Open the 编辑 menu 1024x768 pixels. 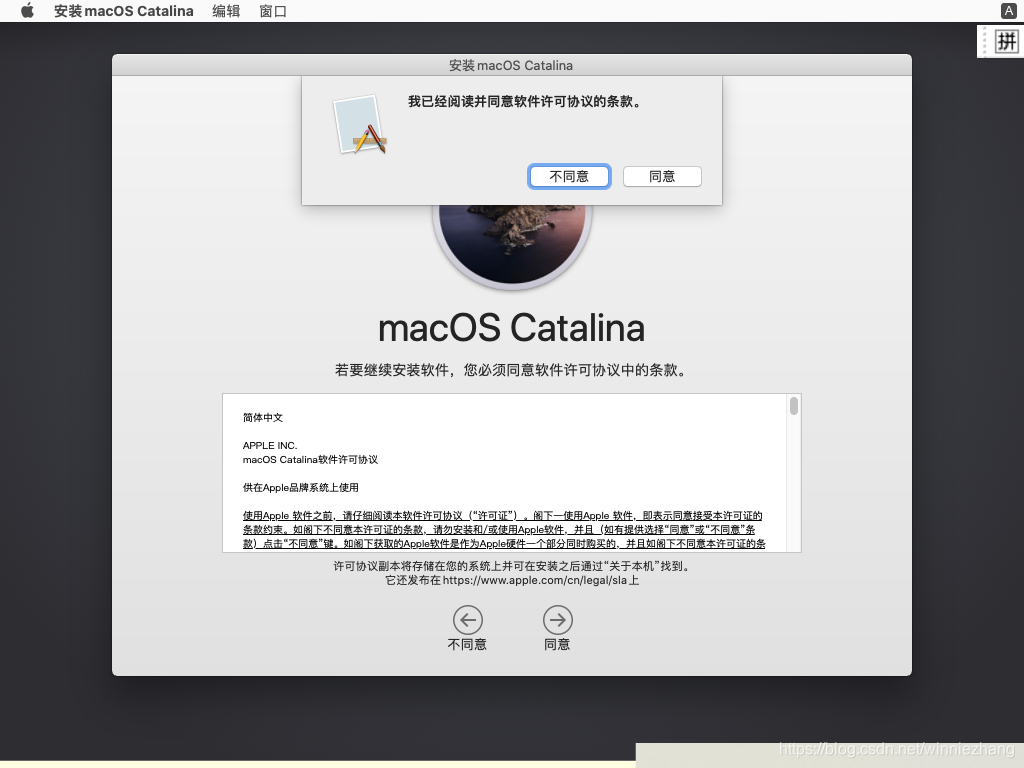(226, 11)
